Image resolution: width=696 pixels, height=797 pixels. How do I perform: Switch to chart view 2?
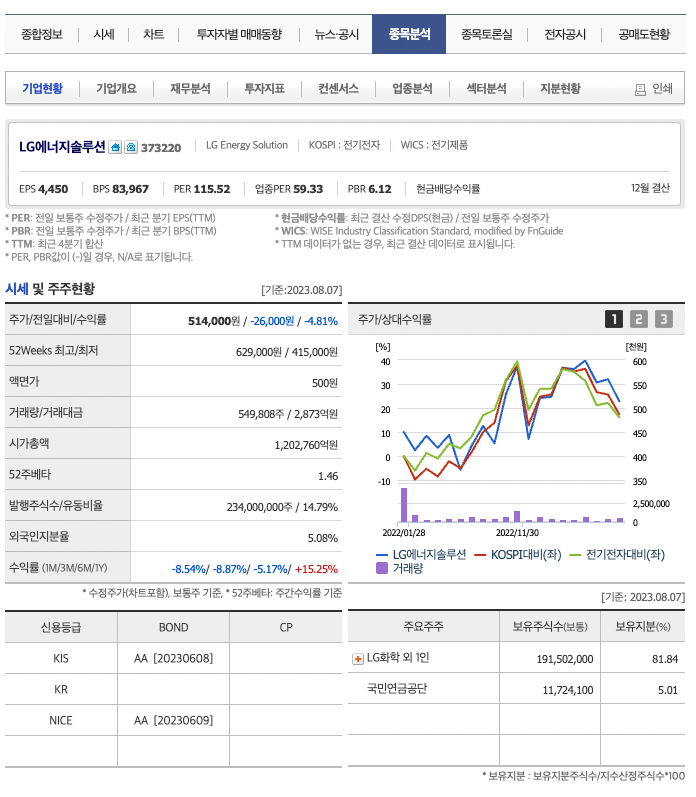639,319
